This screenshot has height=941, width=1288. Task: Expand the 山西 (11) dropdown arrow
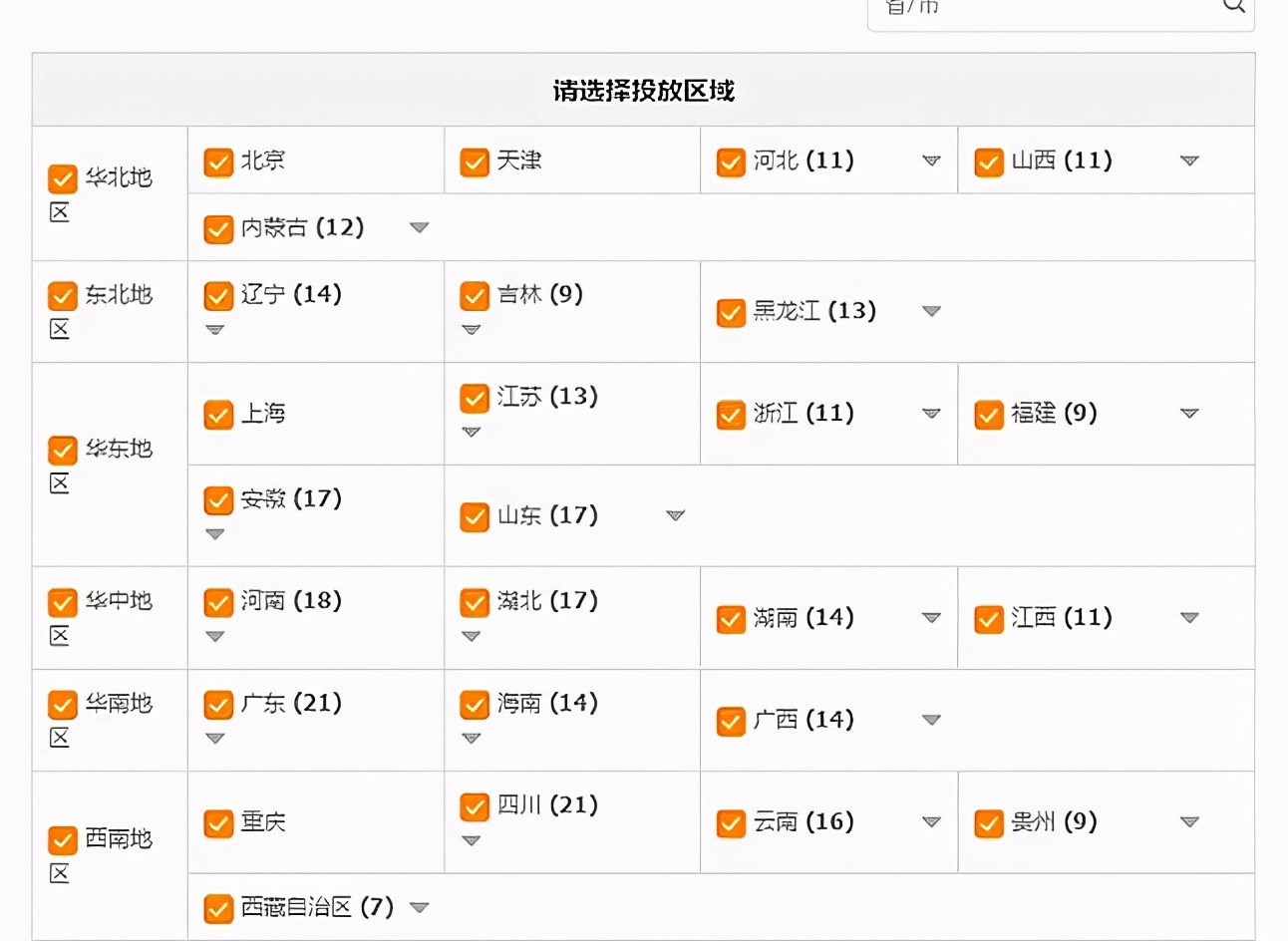(x=1188, y=160)
